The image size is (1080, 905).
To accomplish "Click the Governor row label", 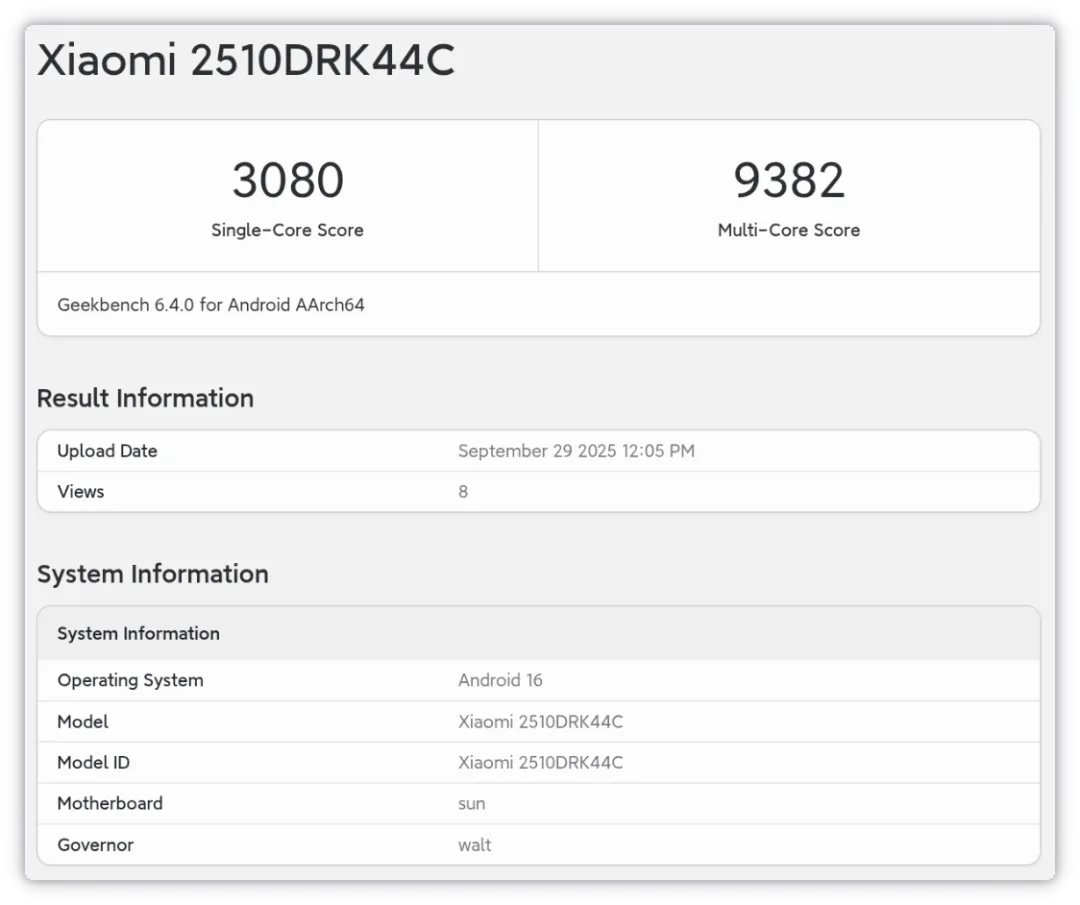I will click(x=95, y=845).
